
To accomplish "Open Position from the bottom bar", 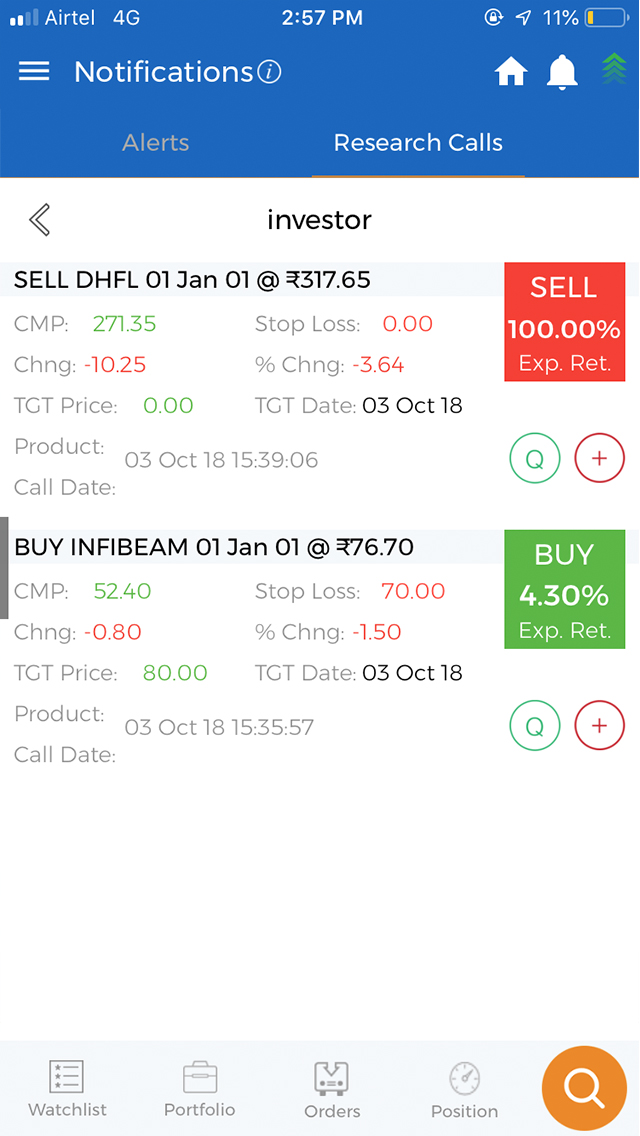I will 464,1089.
